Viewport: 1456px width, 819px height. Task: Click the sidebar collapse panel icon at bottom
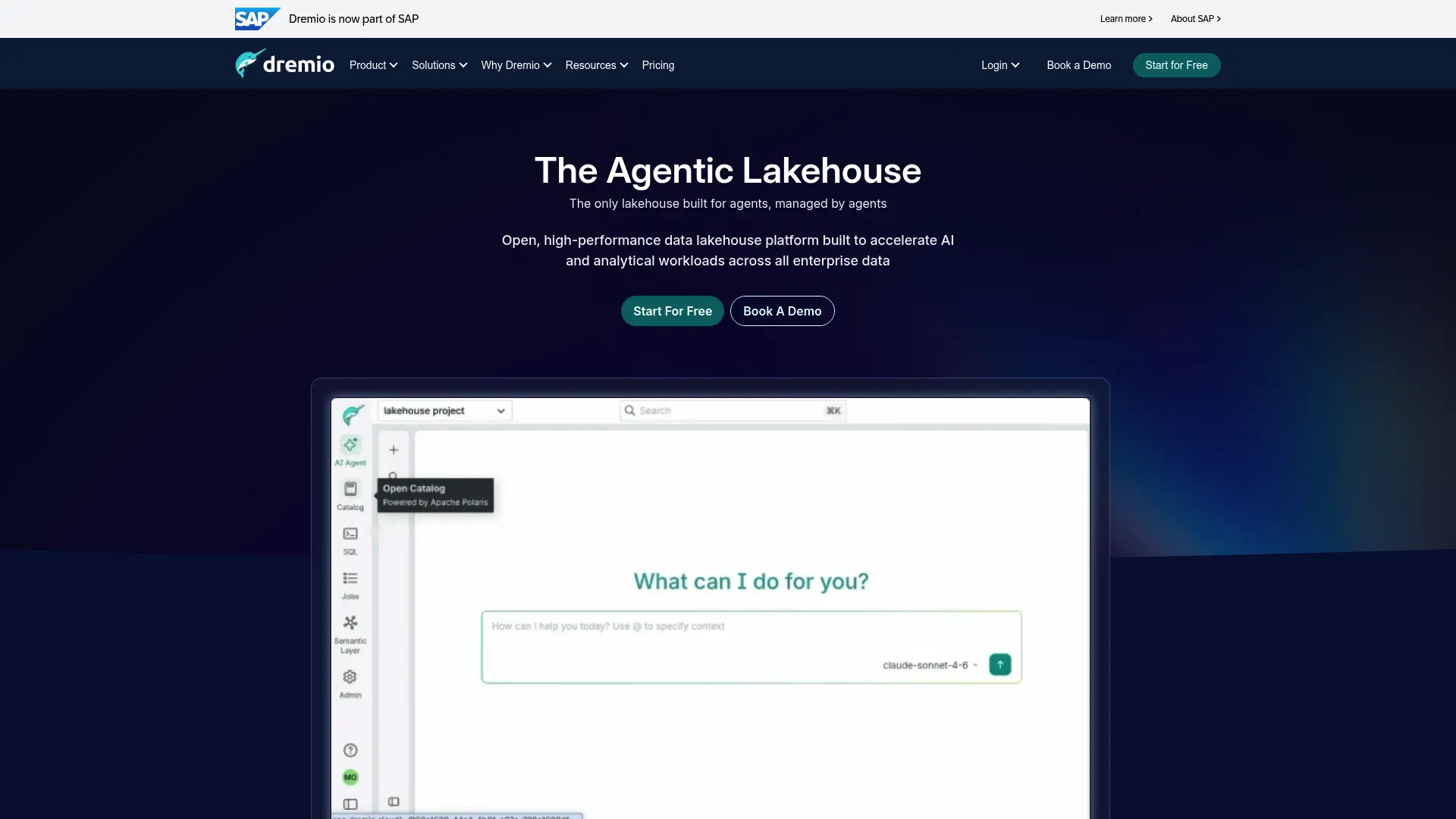(350, 804)
